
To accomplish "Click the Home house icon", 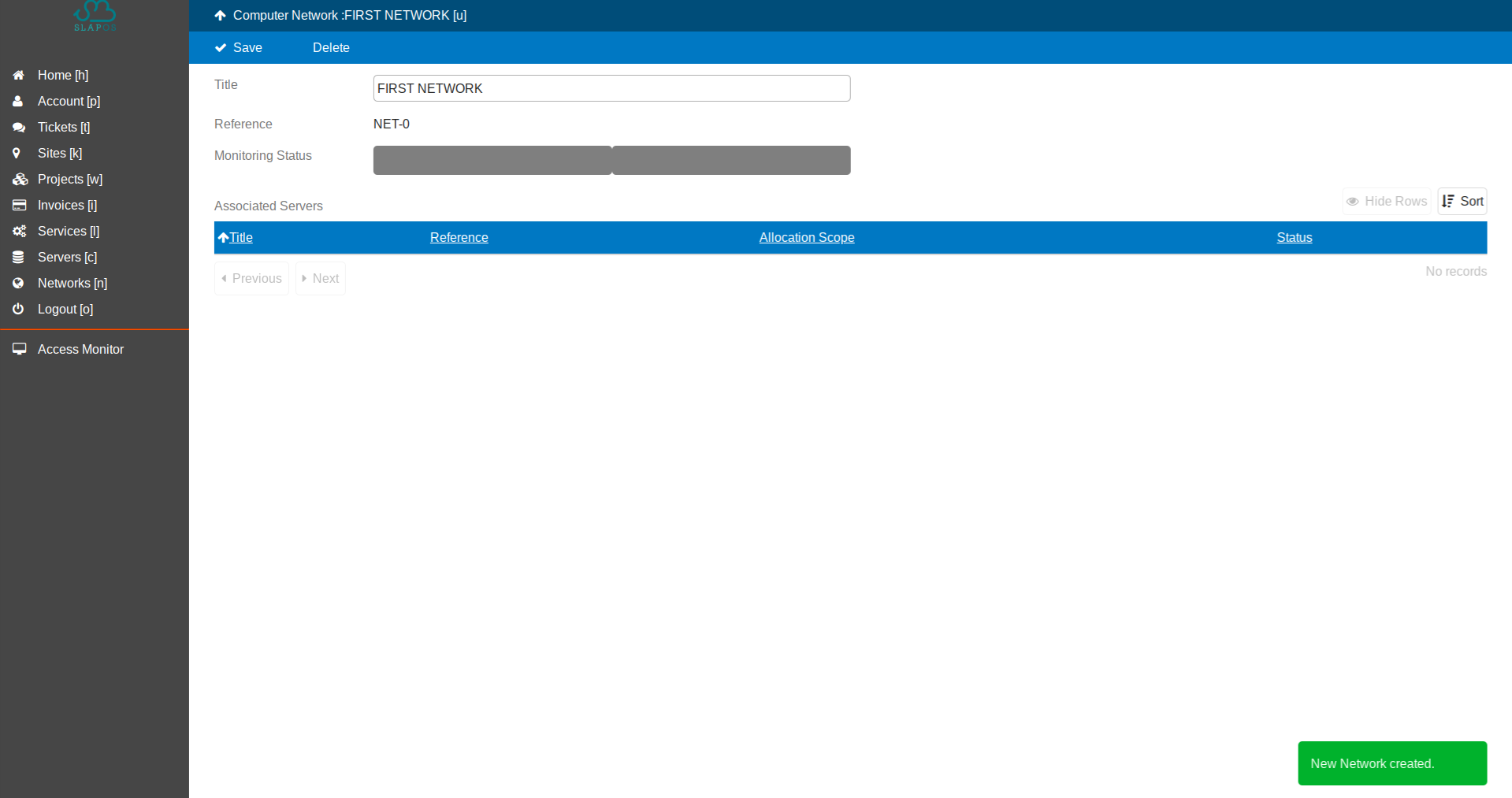I will pyautogui.click(x=18, y=76).
